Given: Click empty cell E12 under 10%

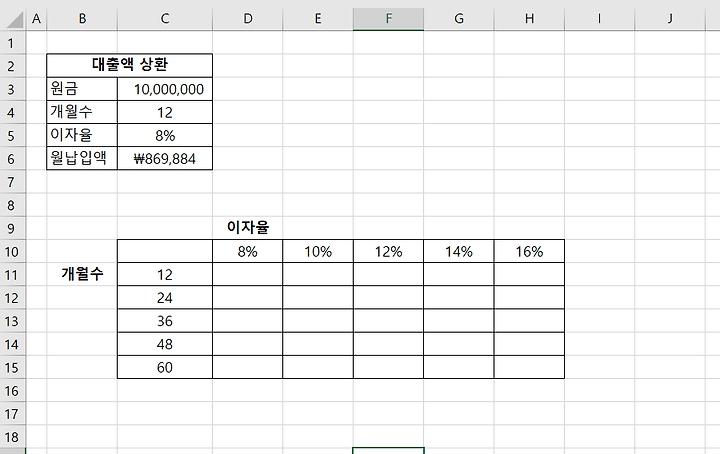Looking at the screenshot, I should pyautogui.click(x=318, y=297).
